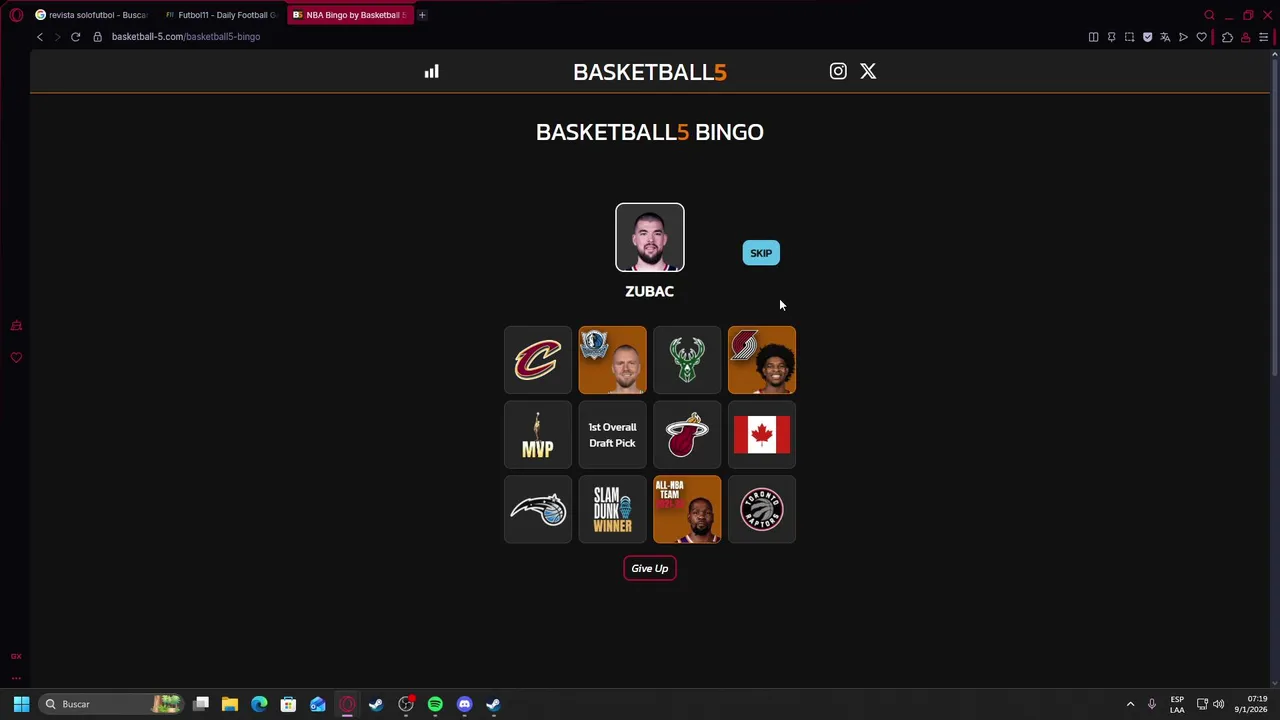Click the address bar URL field
This screenshot has width=1280, height=720.
186,37
